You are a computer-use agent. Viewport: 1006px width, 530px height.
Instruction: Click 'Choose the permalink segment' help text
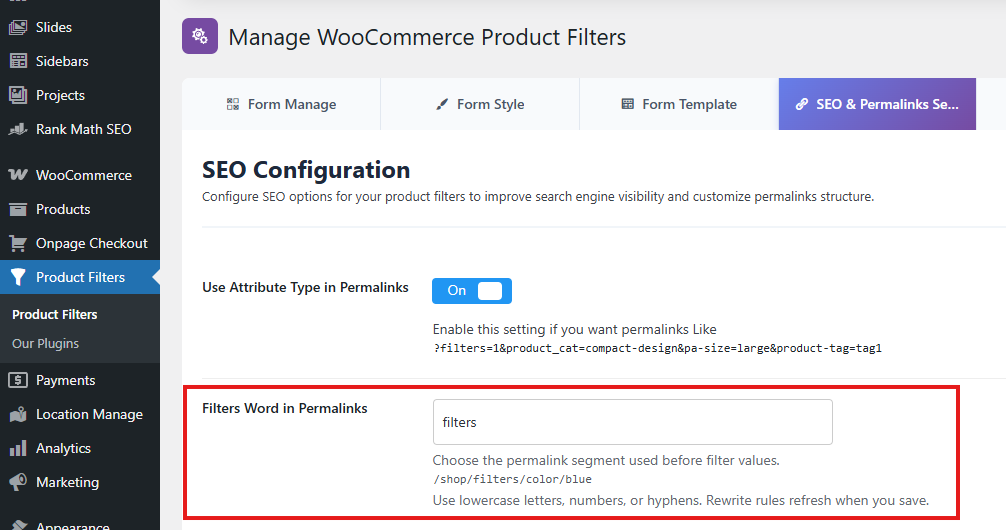click(606, 460)
